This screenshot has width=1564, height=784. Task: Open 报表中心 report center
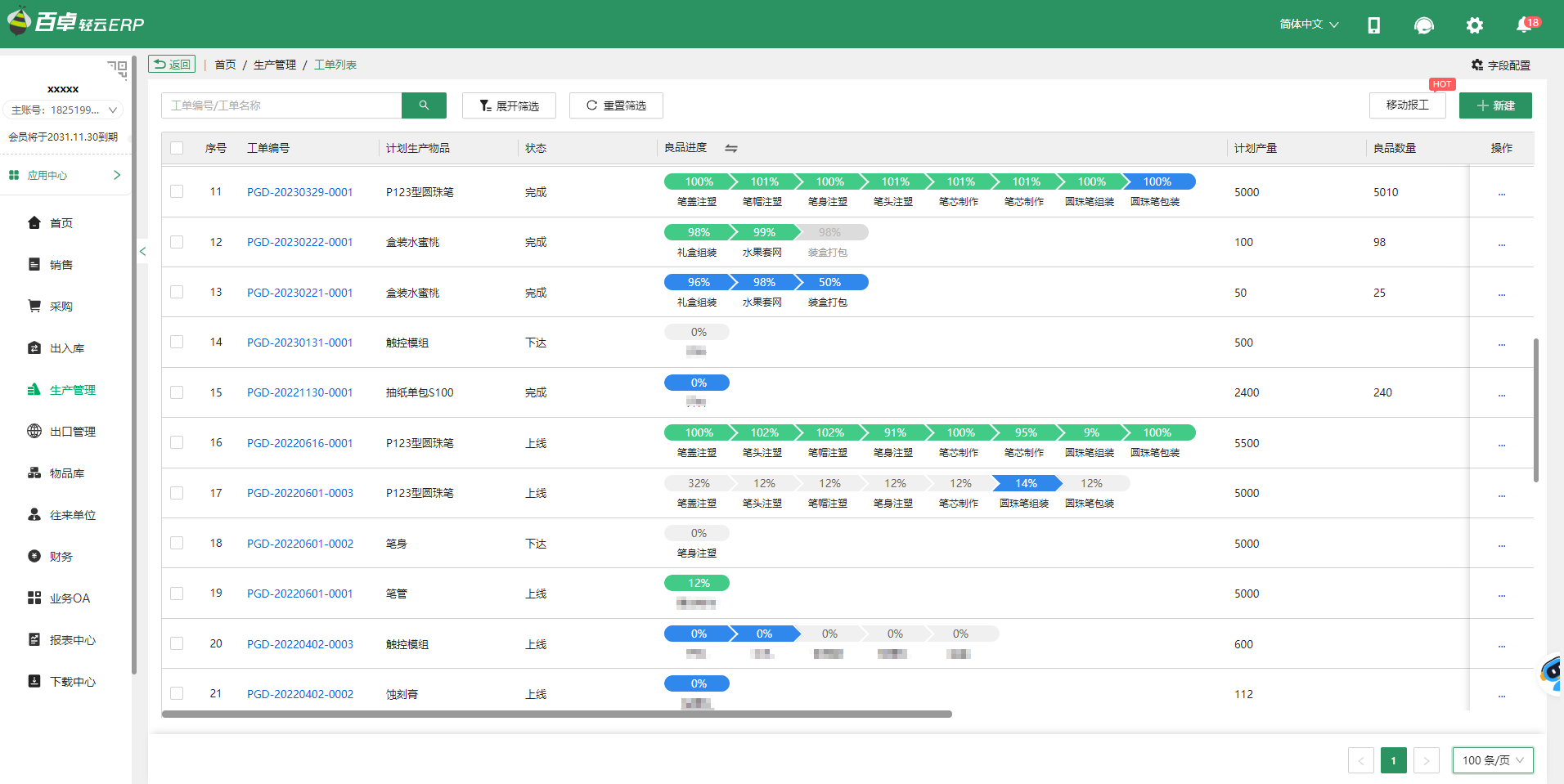coord(72,640)
